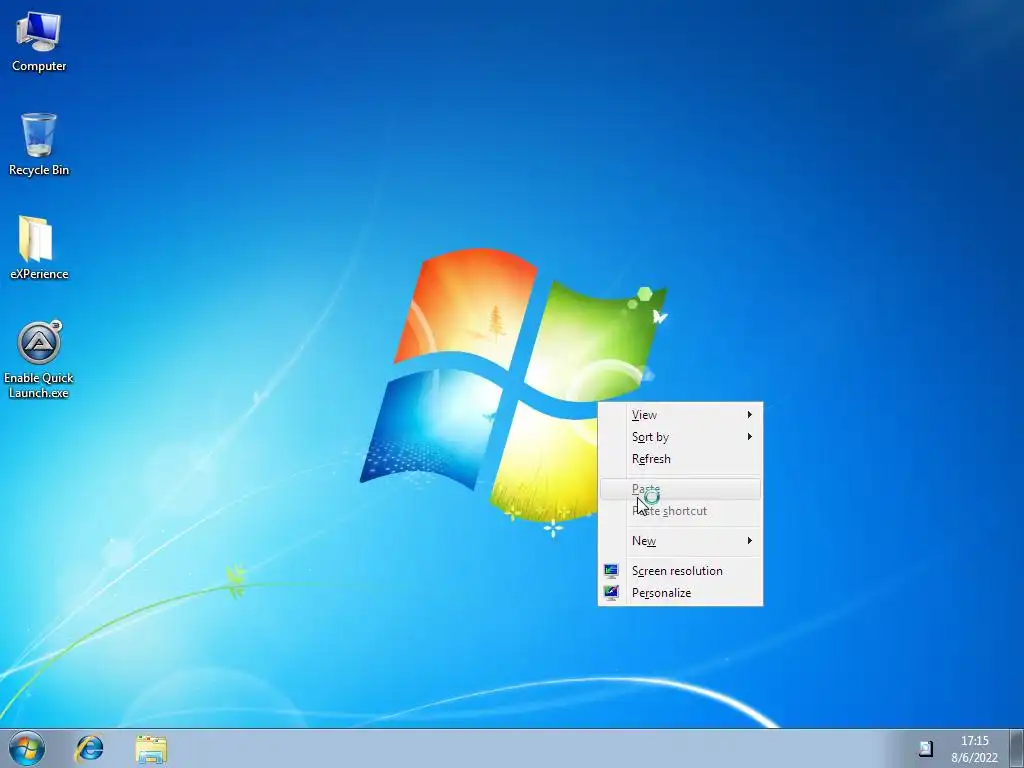The height and width of the screenshot is (768, 1024).
Task: Expand the View submenu
Action: tap(680, 415)
